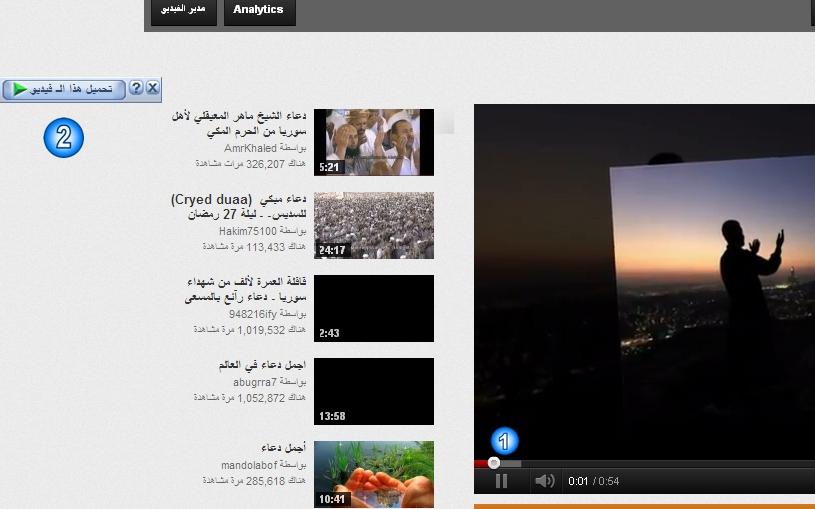Visit the AmrKhaled channel link
The image size is (815, 509).
(250, 148)
